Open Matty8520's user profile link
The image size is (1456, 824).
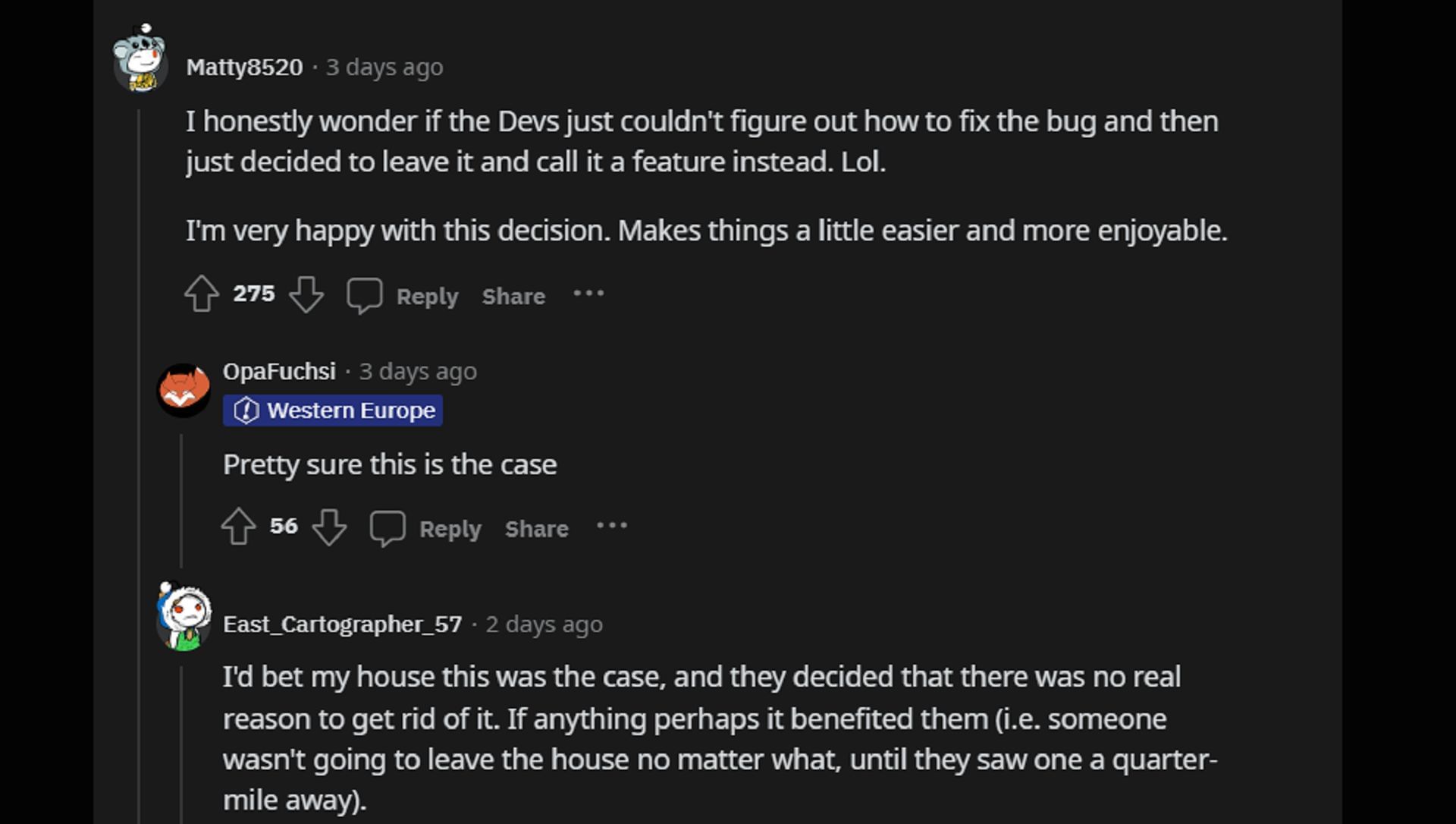244,68
